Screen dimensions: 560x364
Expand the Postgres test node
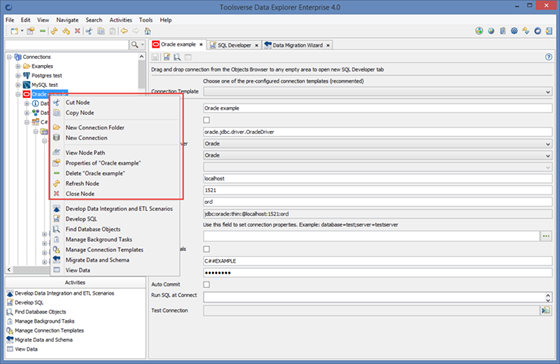(18, 75)
